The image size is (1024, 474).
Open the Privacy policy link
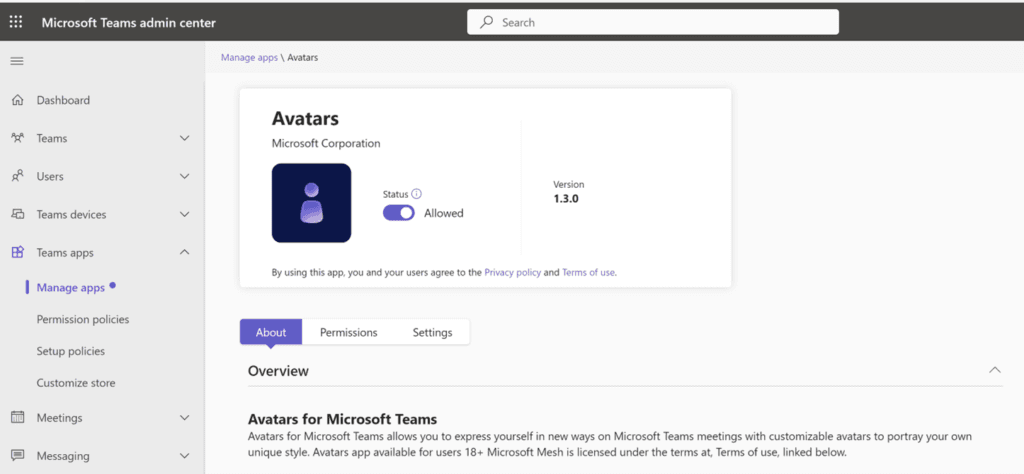(x=513, y=272)
